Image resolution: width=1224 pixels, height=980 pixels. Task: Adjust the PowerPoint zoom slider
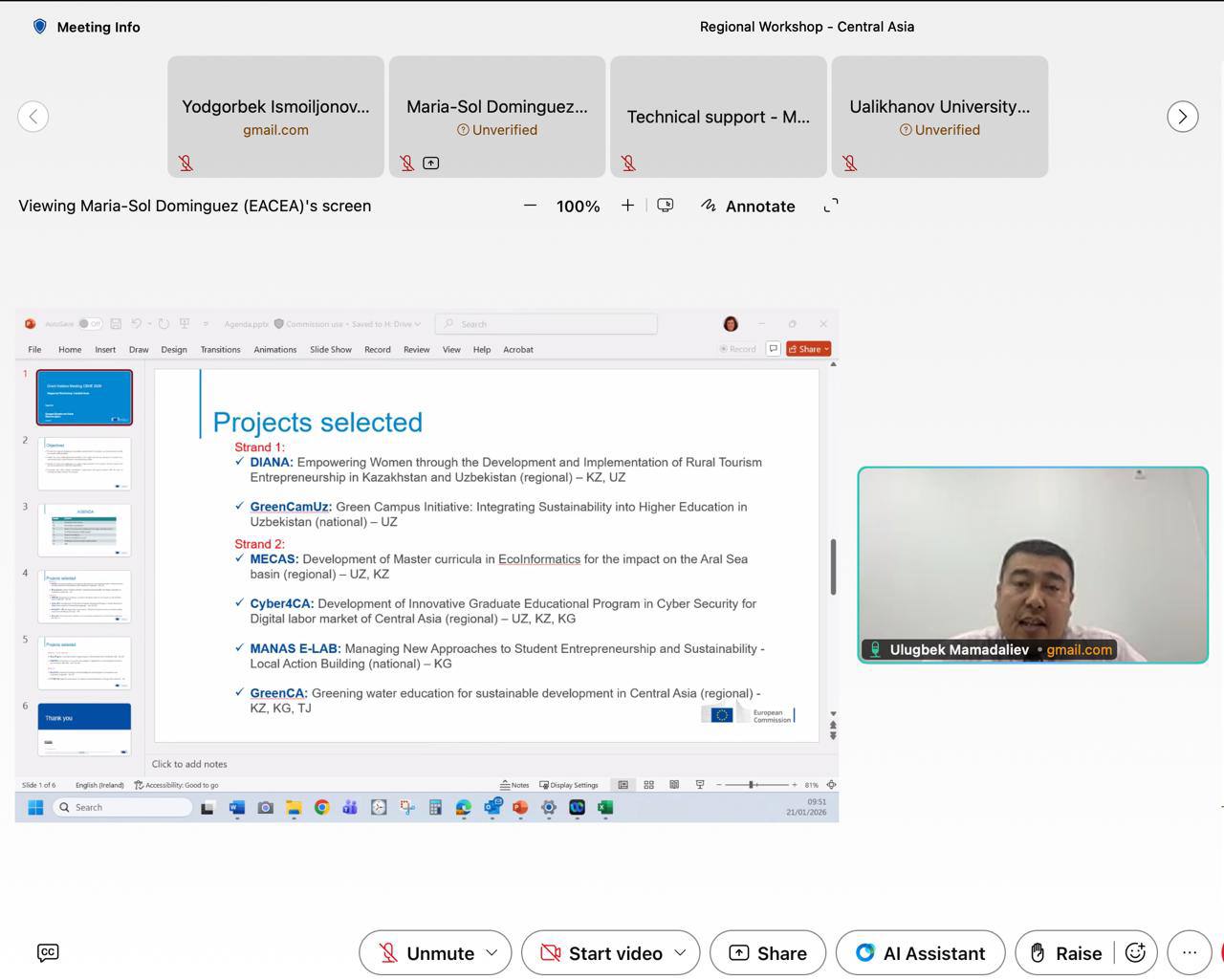[753, 785]
